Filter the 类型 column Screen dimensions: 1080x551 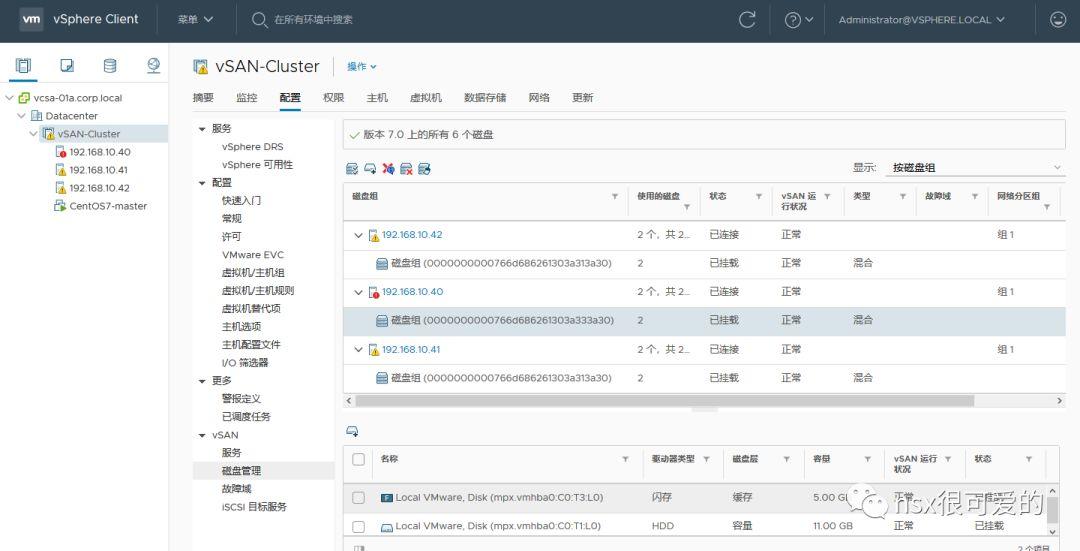click(x=902, y=196)
